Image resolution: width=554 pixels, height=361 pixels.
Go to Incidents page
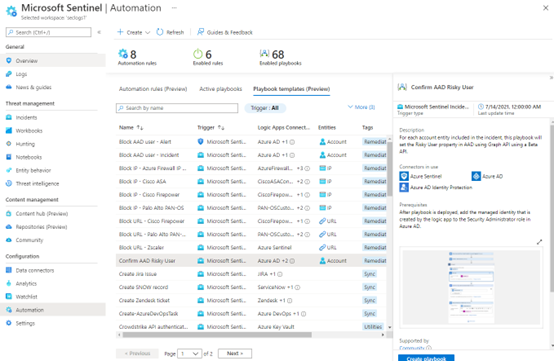(x=26, y=118)
